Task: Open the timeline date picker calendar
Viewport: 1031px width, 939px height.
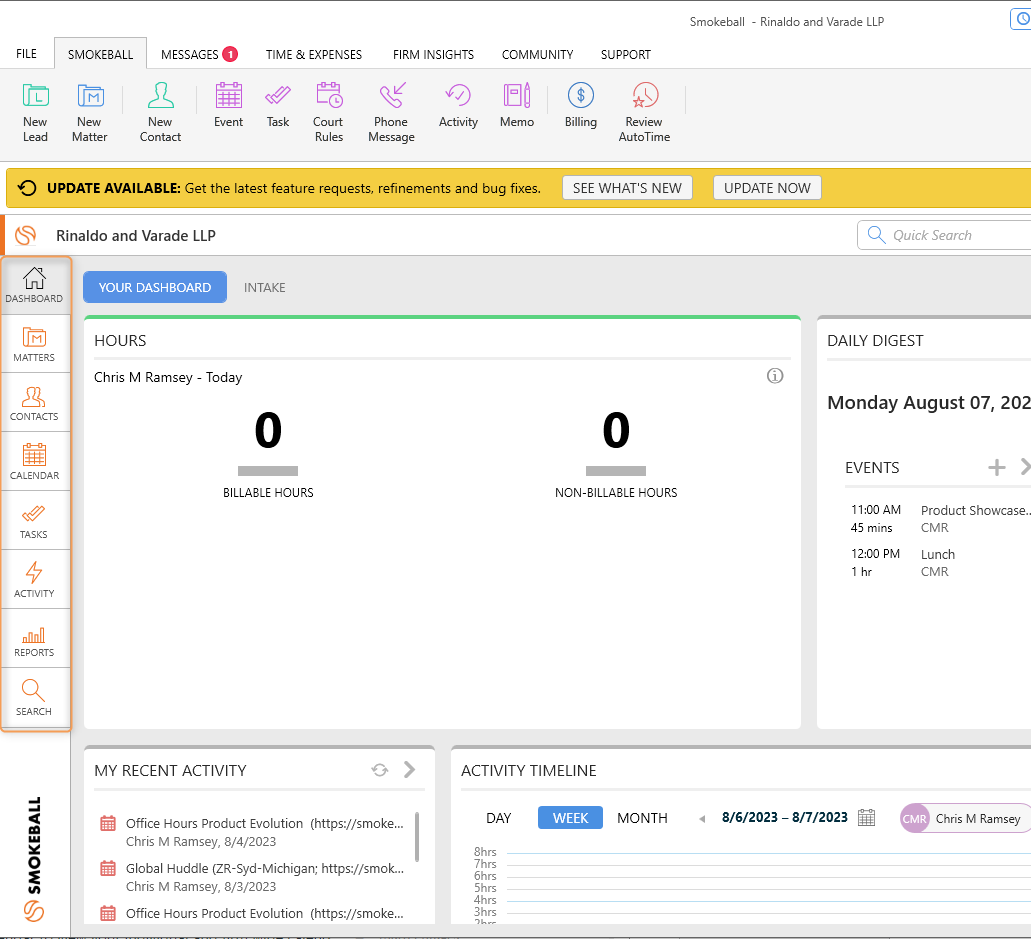Action: click(867, 818)
